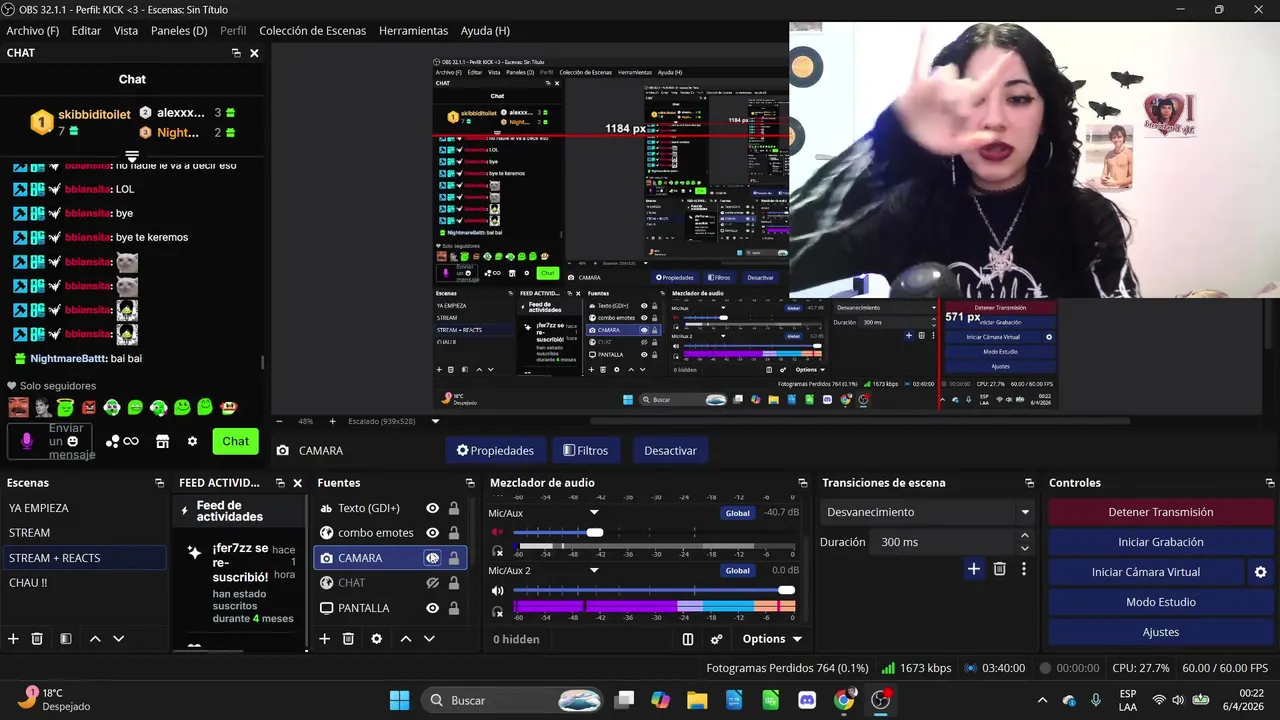Remove selected source via Fuentes trash icon
Image resolution: width=1280 pixels, height=720 pixels.
click(348, 639)
